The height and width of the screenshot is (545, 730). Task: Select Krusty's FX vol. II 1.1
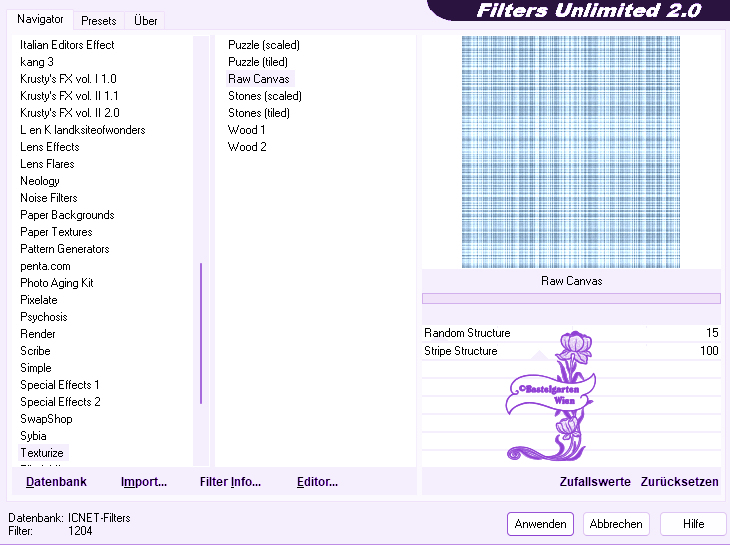[x=69, y=96]
